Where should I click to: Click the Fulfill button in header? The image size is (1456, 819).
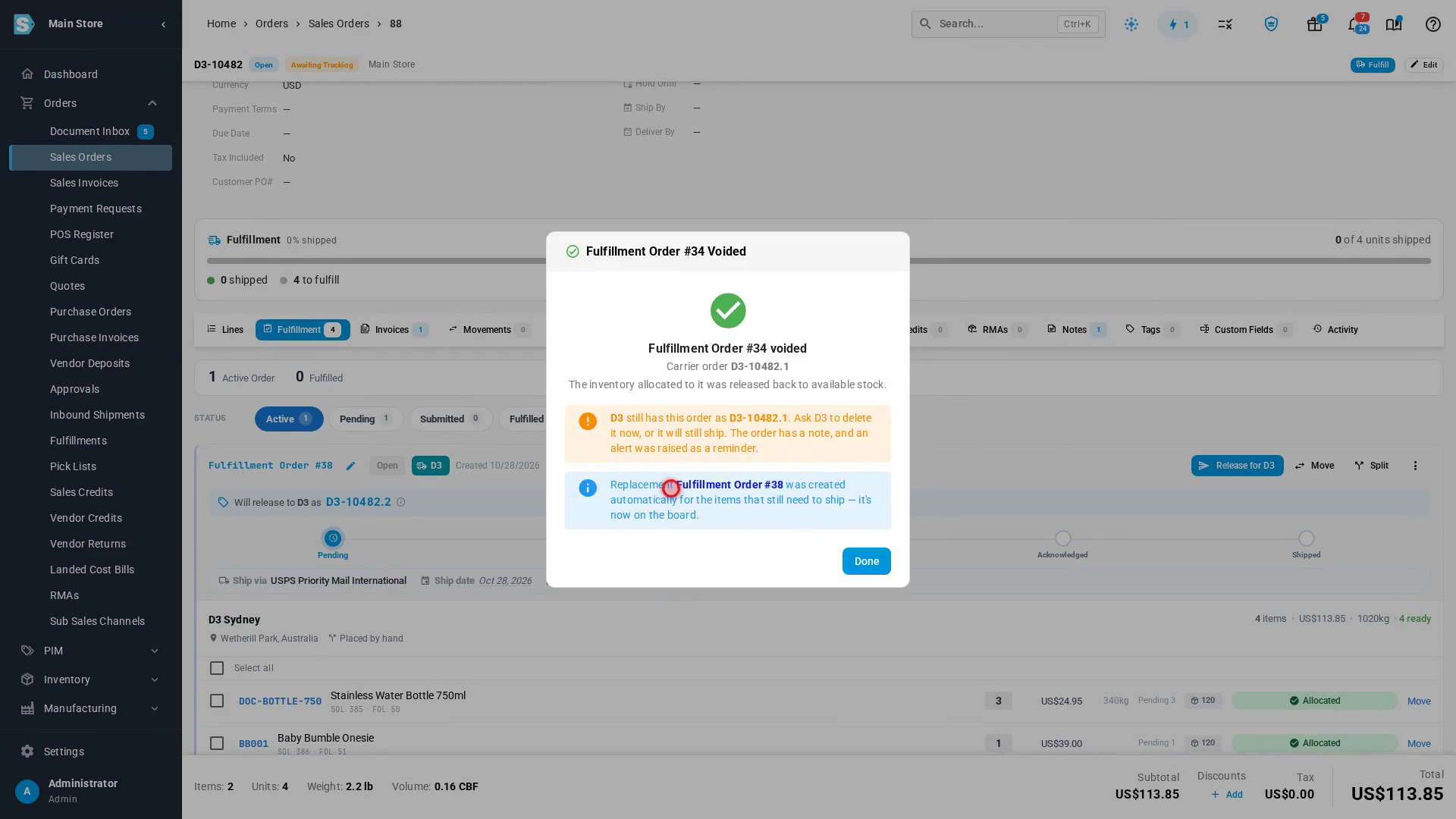(x=1373, y=65)
